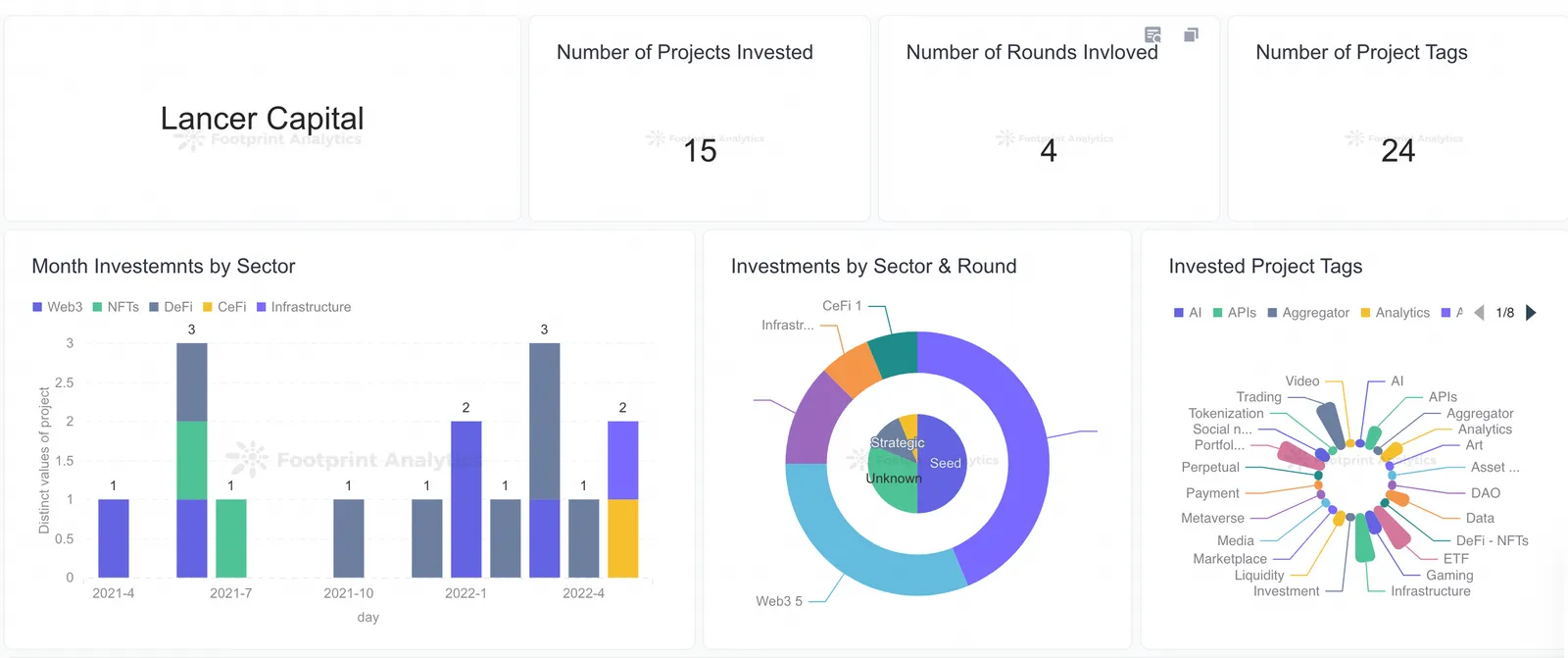Image resolution: width=1568 pixels, height=658 pixels.
Task: Click the Invested Project Tags title
Action: 1265,266
